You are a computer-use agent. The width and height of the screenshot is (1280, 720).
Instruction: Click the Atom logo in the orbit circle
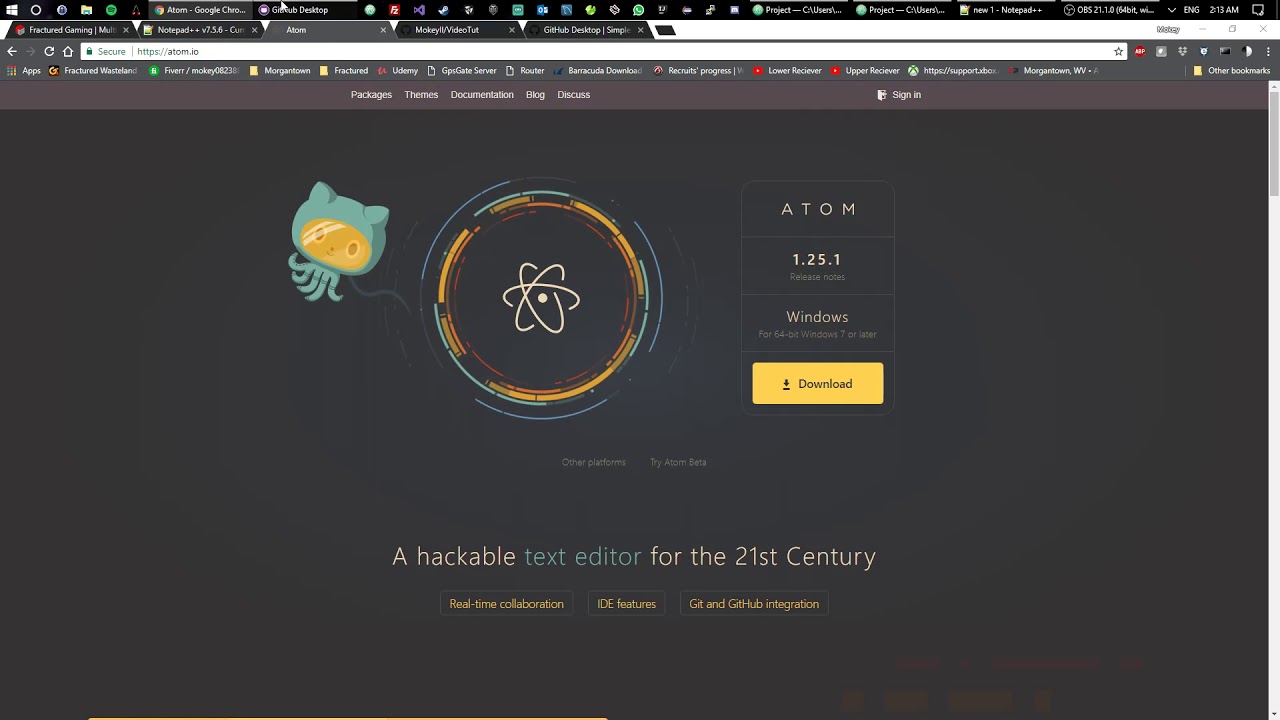point(541,298)
